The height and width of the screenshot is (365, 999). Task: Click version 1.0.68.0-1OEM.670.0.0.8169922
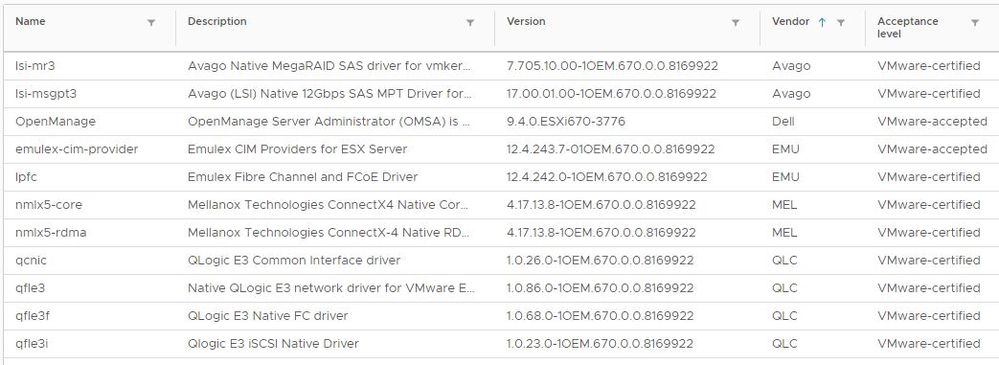(600, 316)
